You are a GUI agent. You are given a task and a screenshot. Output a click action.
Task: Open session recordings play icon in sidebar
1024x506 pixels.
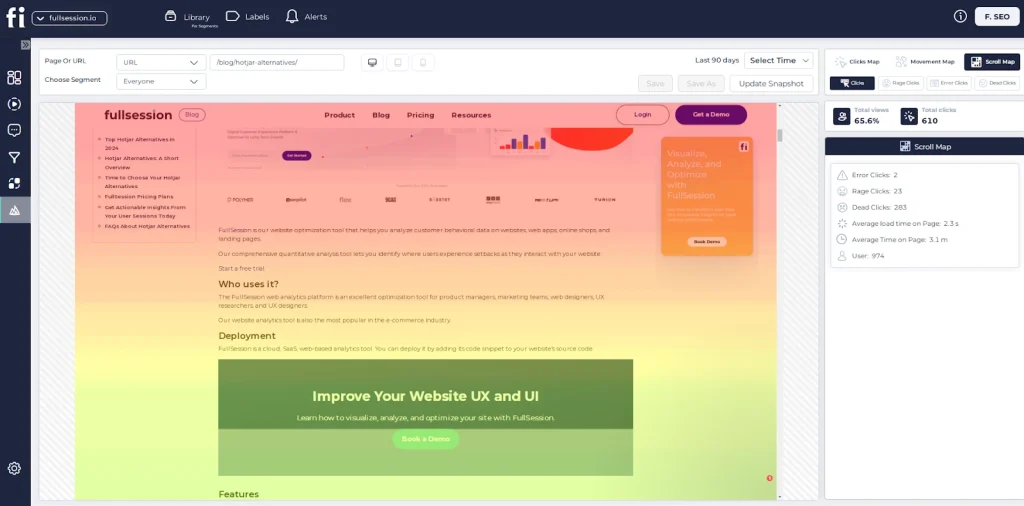click(x=14, y=104)
